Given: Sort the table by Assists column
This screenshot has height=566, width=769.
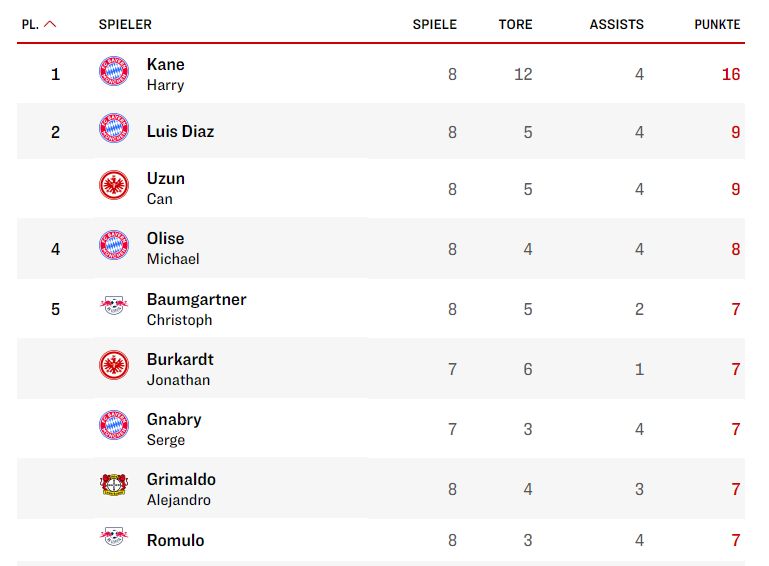Looking at the screenshot, I should [x=616, y=25].
